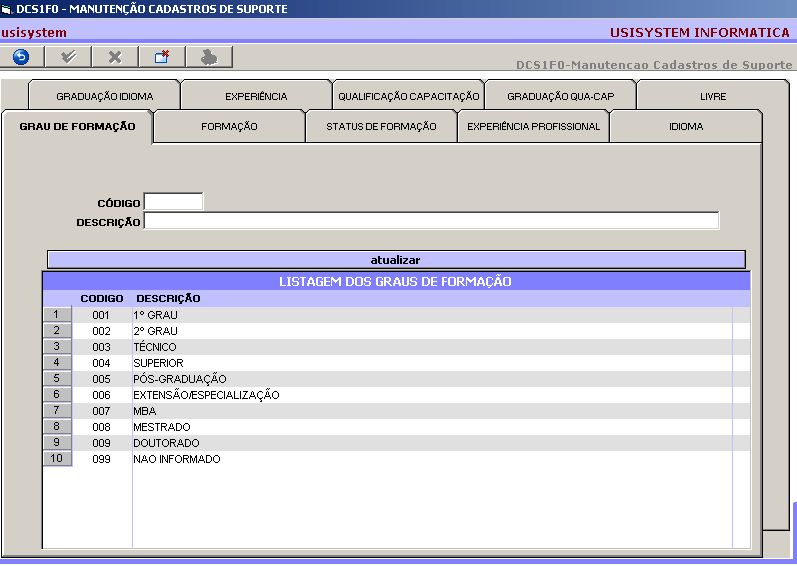Image resolution: width=797 pixels, height=566 pixels.
Task: Select the QUALIFICAÇÃO CAPACITAÇÃO tab
Action: [x=408, y=96]
